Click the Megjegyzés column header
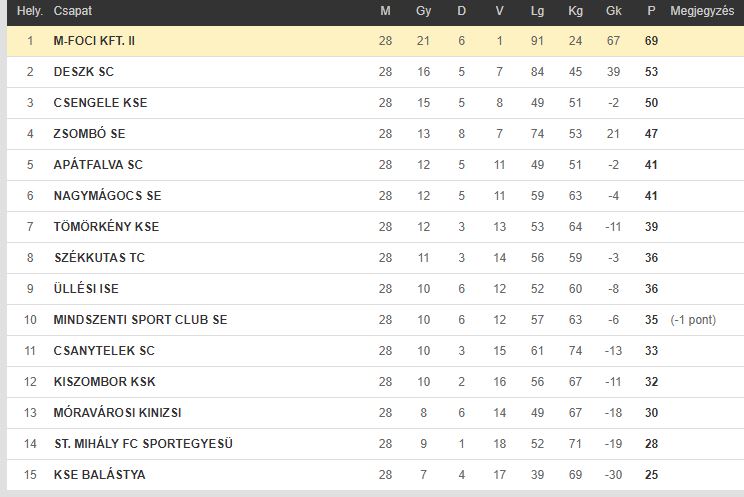 coord(702,11)
